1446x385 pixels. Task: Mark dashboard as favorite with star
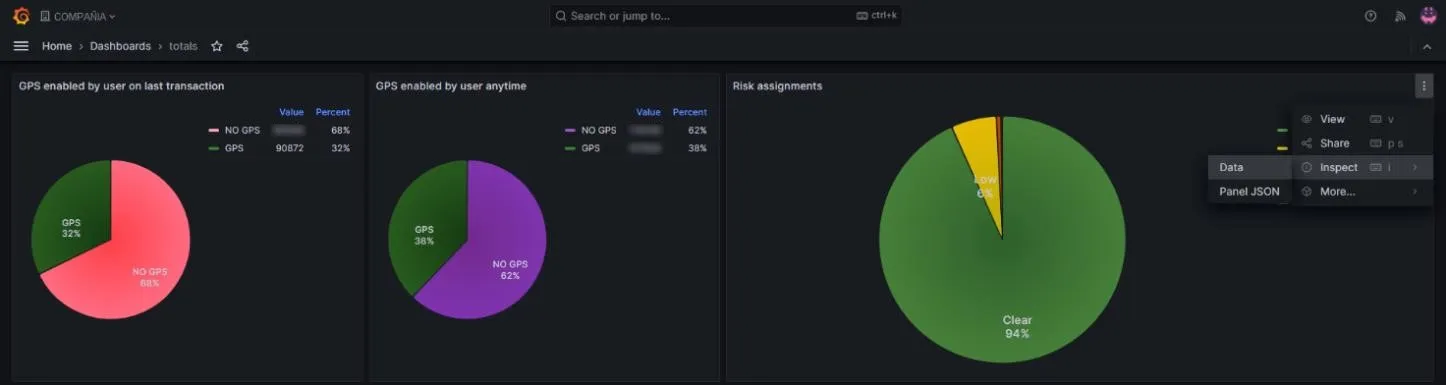click(217, 46)
